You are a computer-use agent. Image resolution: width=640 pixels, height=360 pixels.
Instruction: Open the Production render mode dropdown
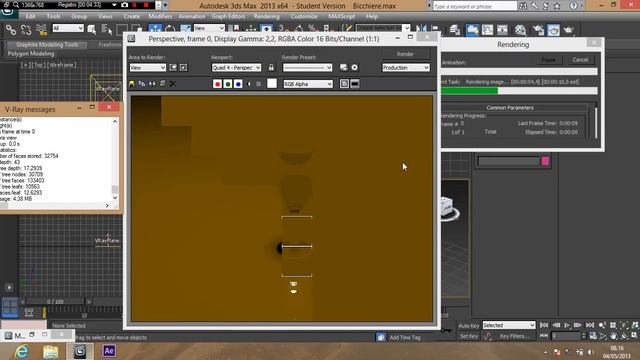coord(406,68)
